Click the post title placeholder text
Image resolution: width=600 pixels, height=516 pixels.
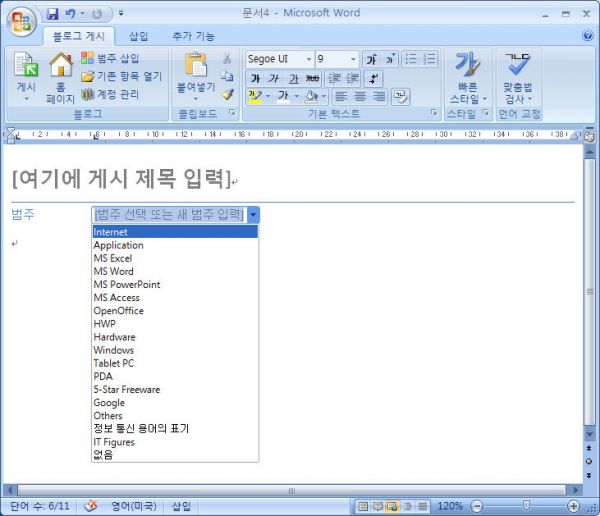click(x=122, y=178)
